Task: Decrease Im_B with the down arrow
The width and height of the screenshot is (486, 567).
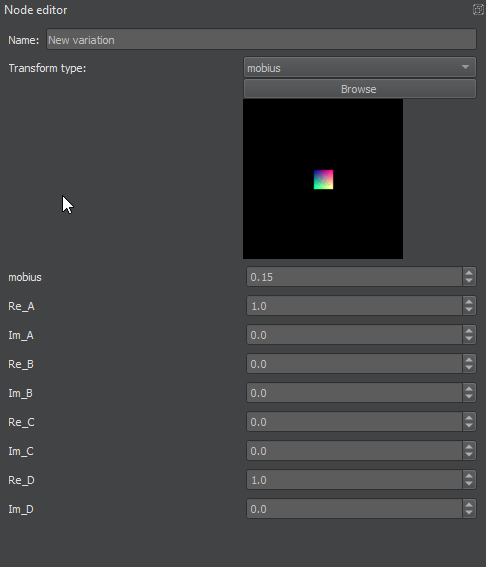Action: 469,397
